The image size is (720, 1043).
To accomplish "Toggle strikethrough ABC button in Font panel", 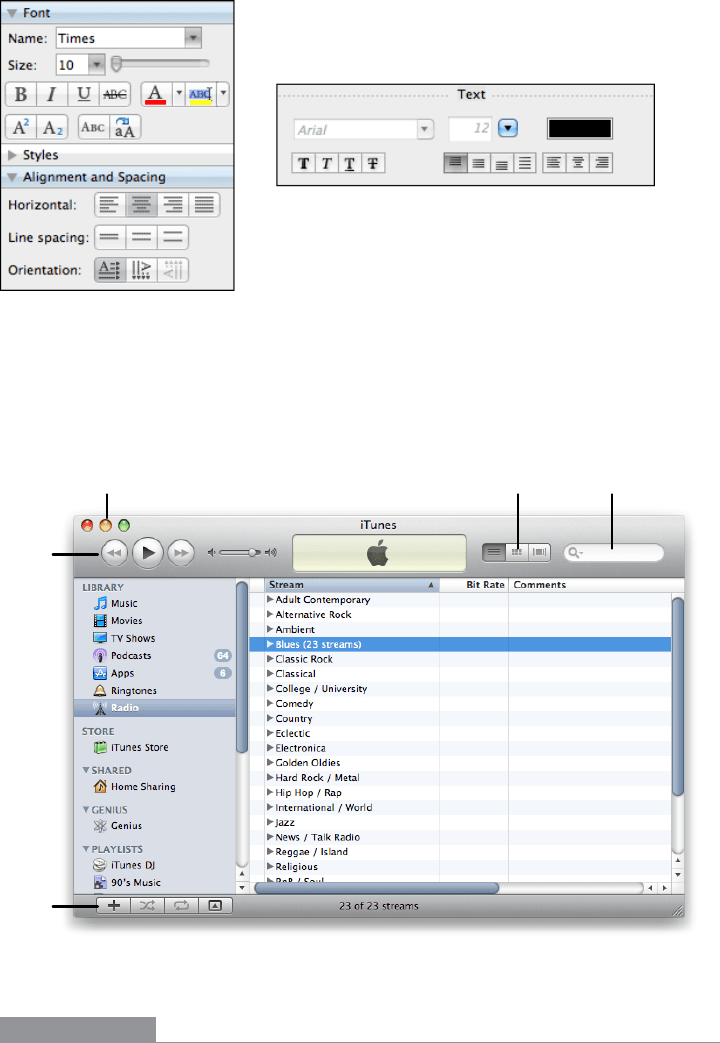I will pos(114,94).
